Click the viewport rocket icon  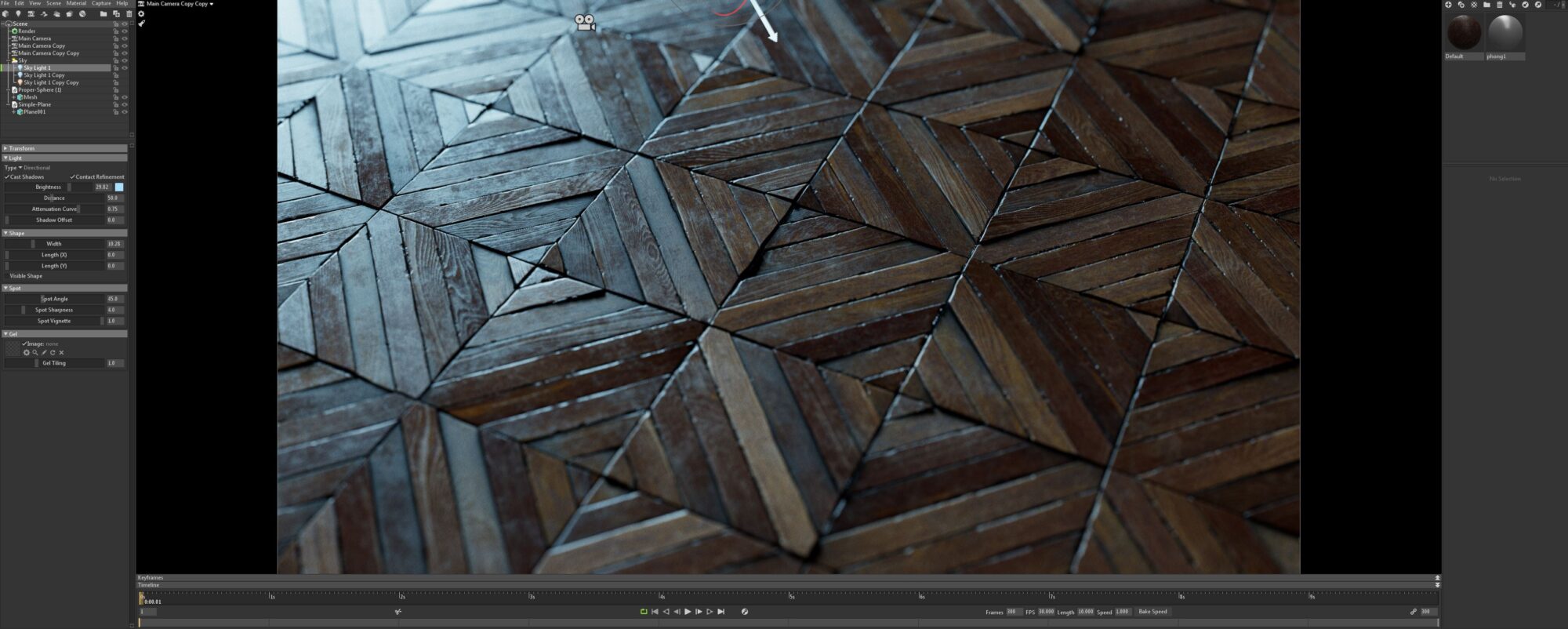tap(142, 24)
